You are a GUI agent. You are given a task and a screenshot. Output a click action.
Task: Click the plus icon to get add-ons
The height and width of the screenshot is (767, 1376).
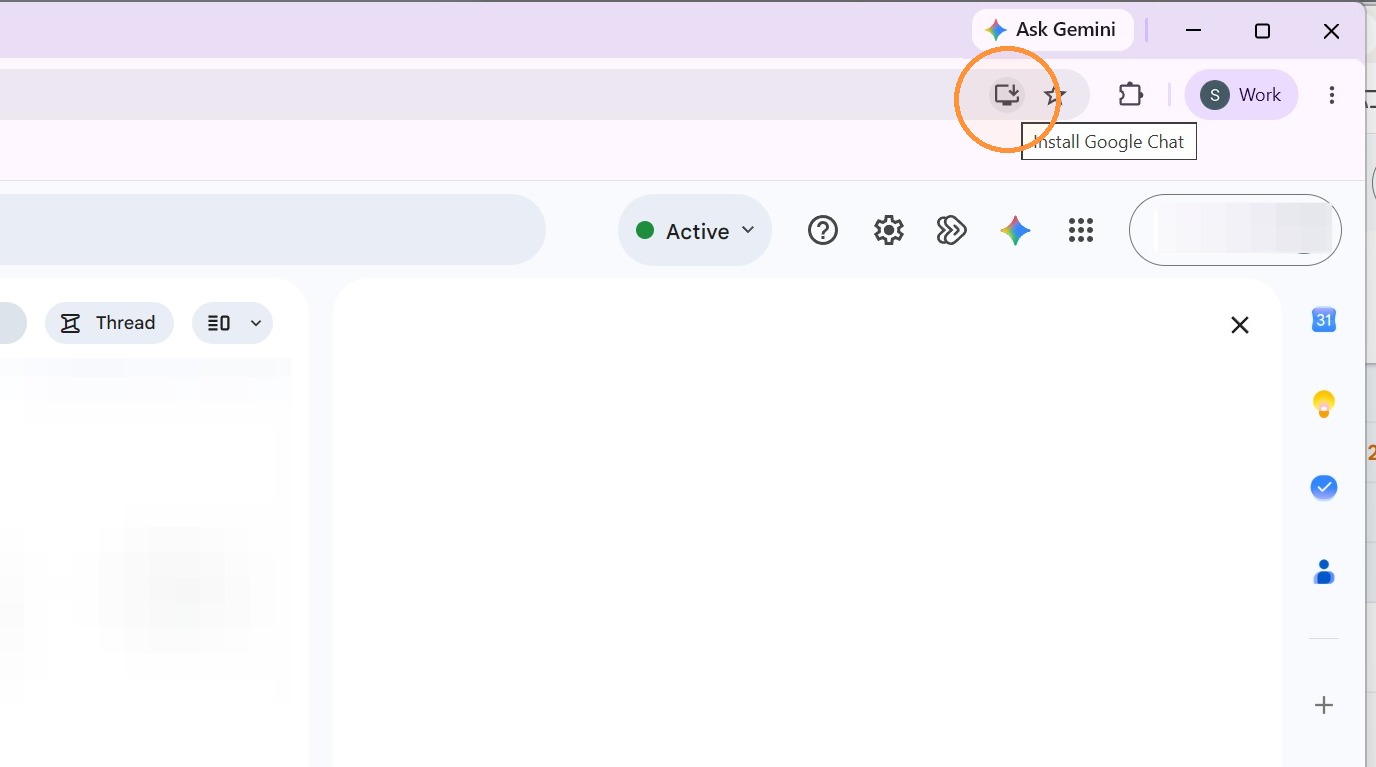(x=1324, y=705)
